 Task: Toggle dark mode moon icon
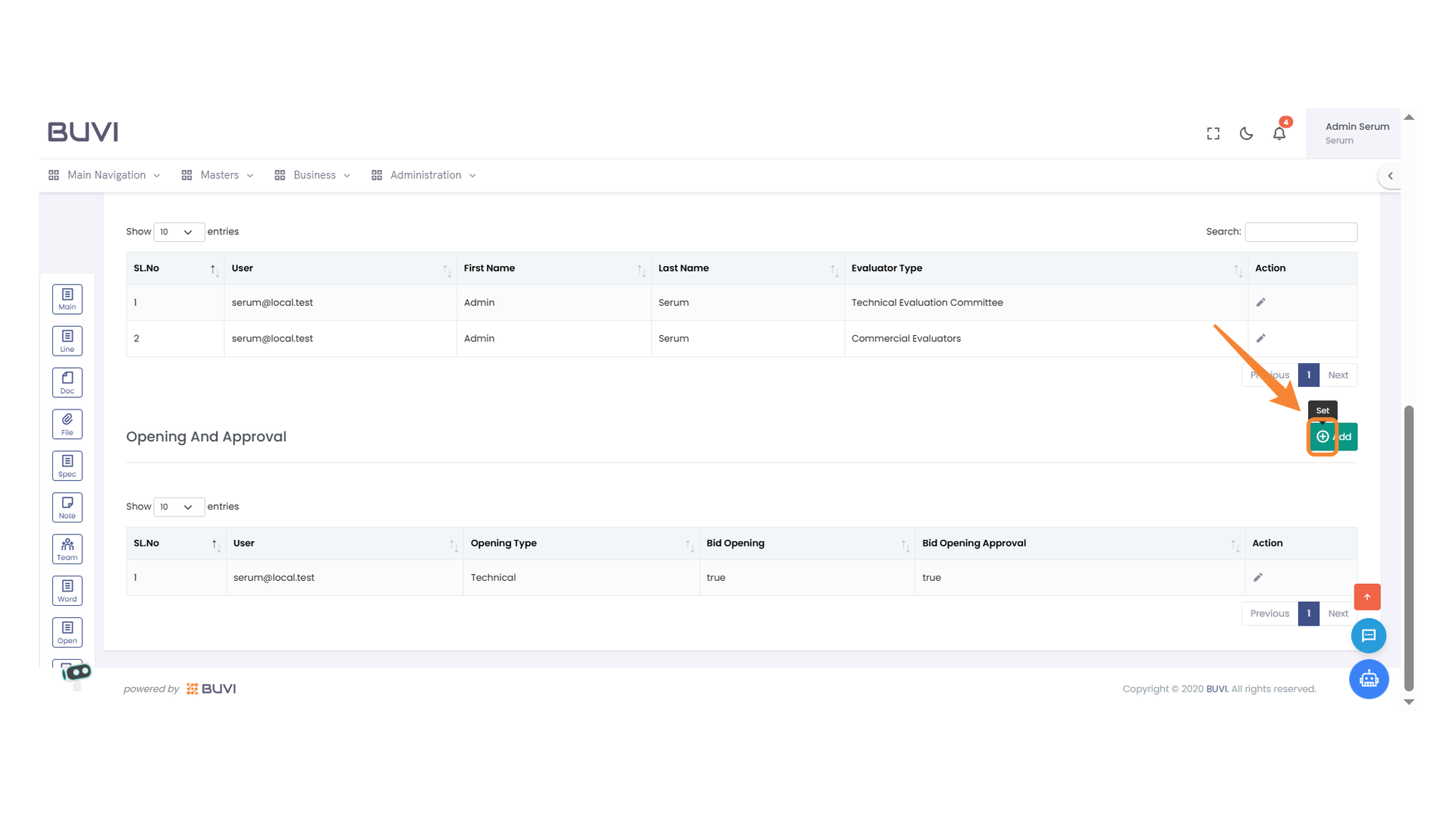click(1246, 133)
